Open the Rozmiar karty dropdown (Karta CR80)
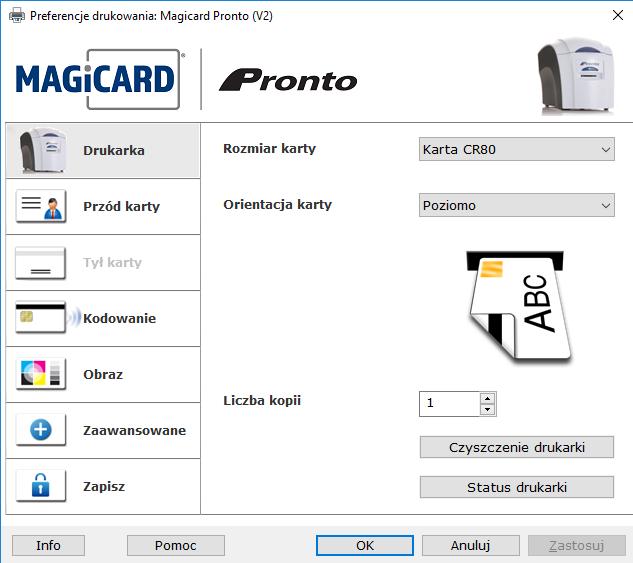633x563 pixels. click(x=517, y=149)
